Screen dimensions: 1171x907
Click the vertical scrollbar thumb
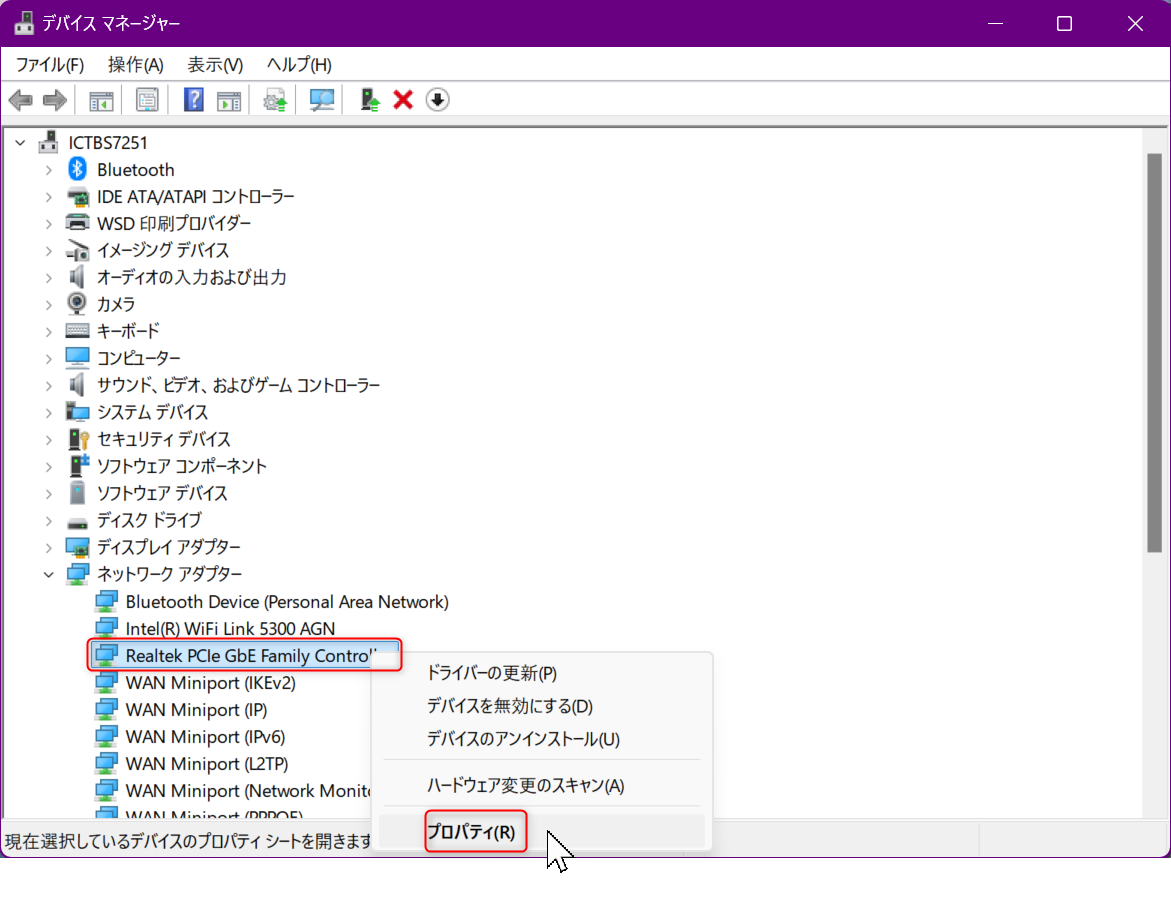[x=1155, y=353]
